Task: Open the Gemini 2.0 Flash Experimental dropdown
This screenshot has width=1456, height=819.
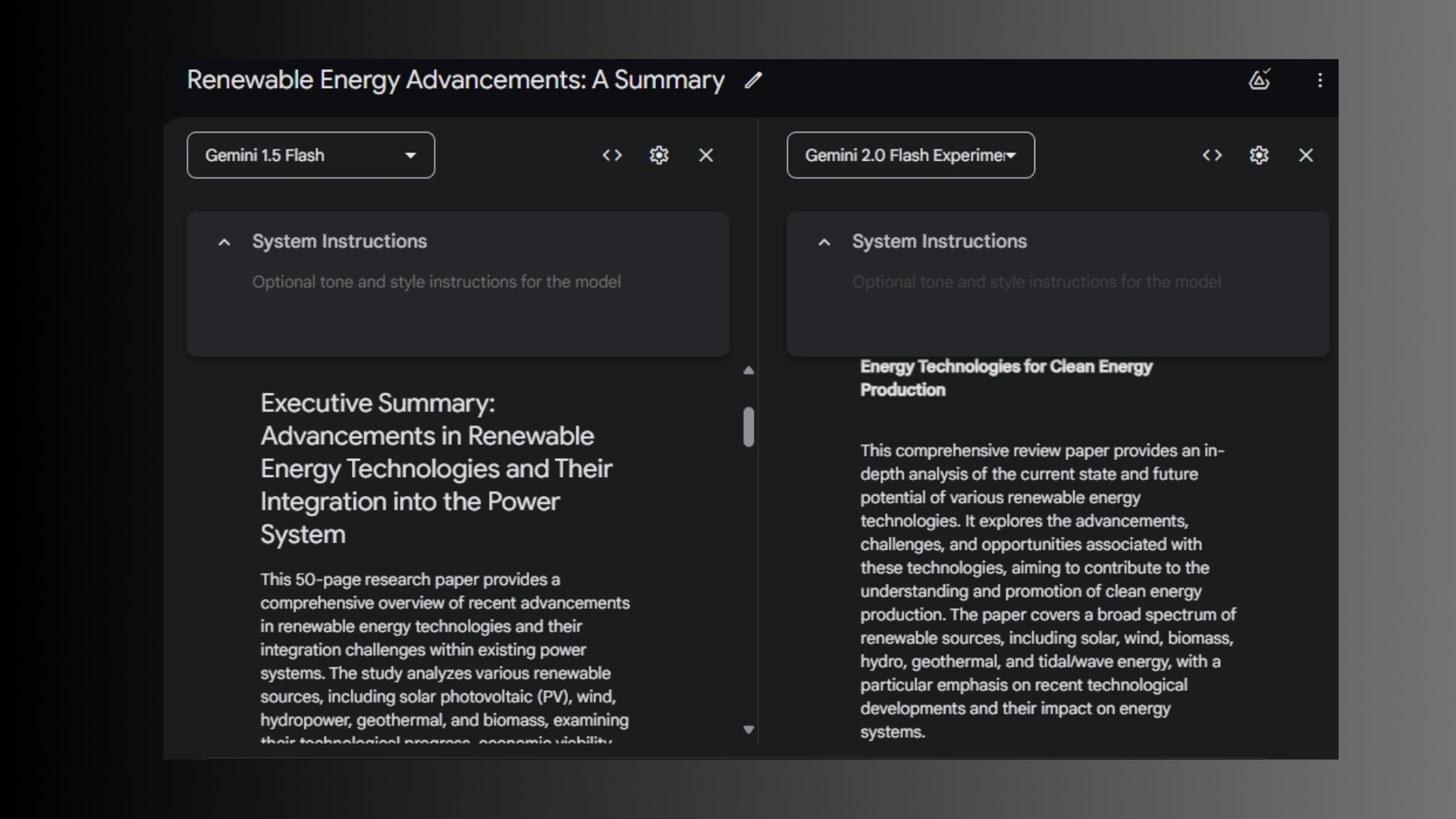Action: [x=910, y=155]
